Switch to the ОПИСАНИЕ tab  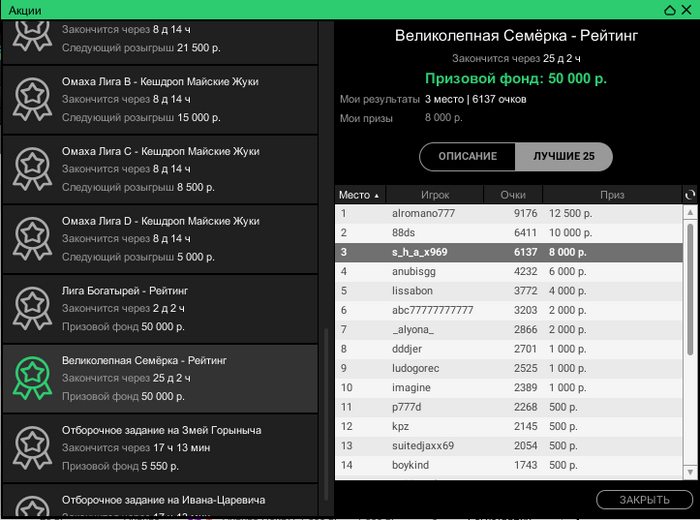coord(467,157)
